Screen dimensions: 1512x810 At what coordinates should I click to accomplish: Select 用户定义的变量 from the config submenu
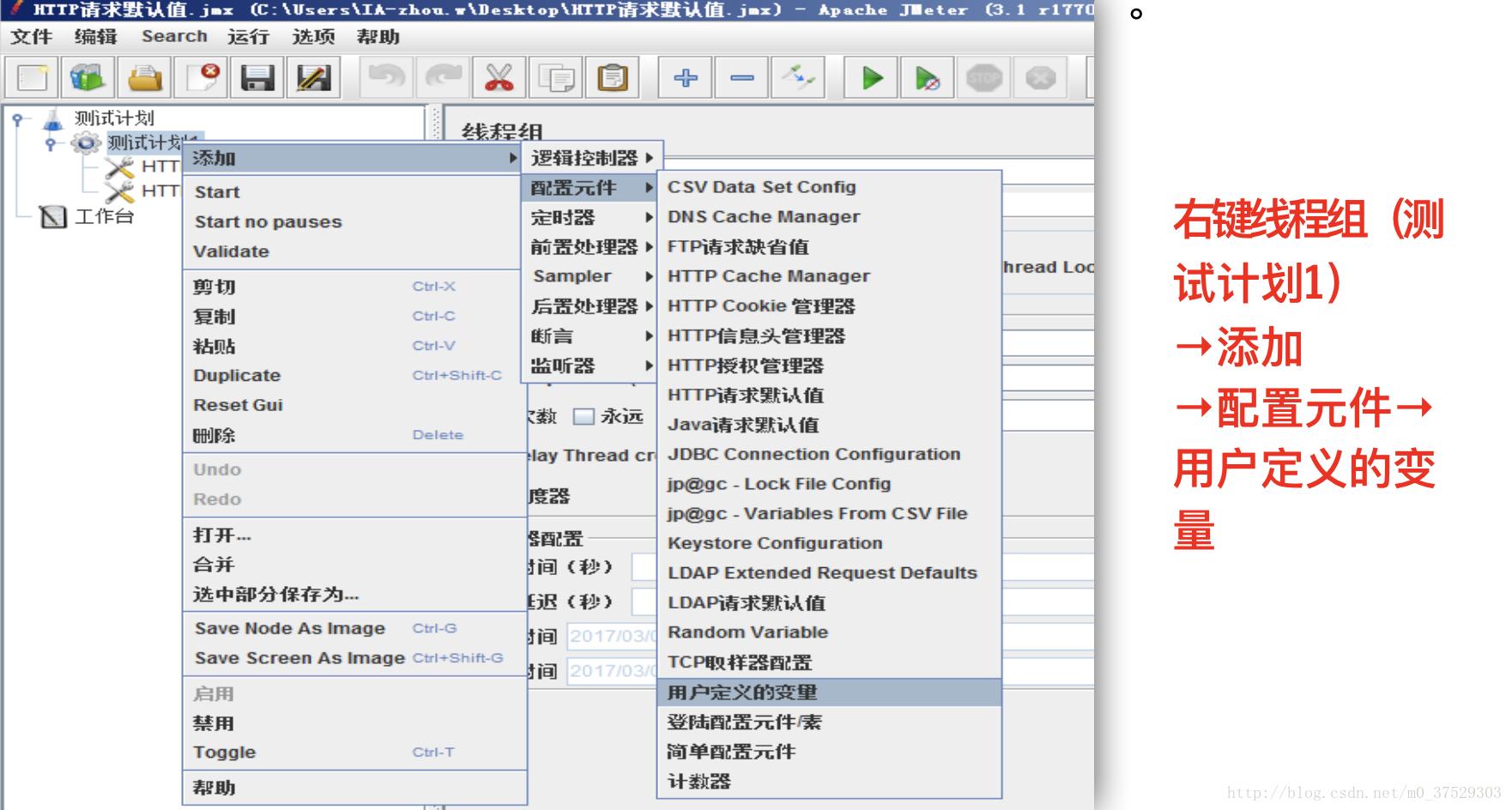(742, 691)
